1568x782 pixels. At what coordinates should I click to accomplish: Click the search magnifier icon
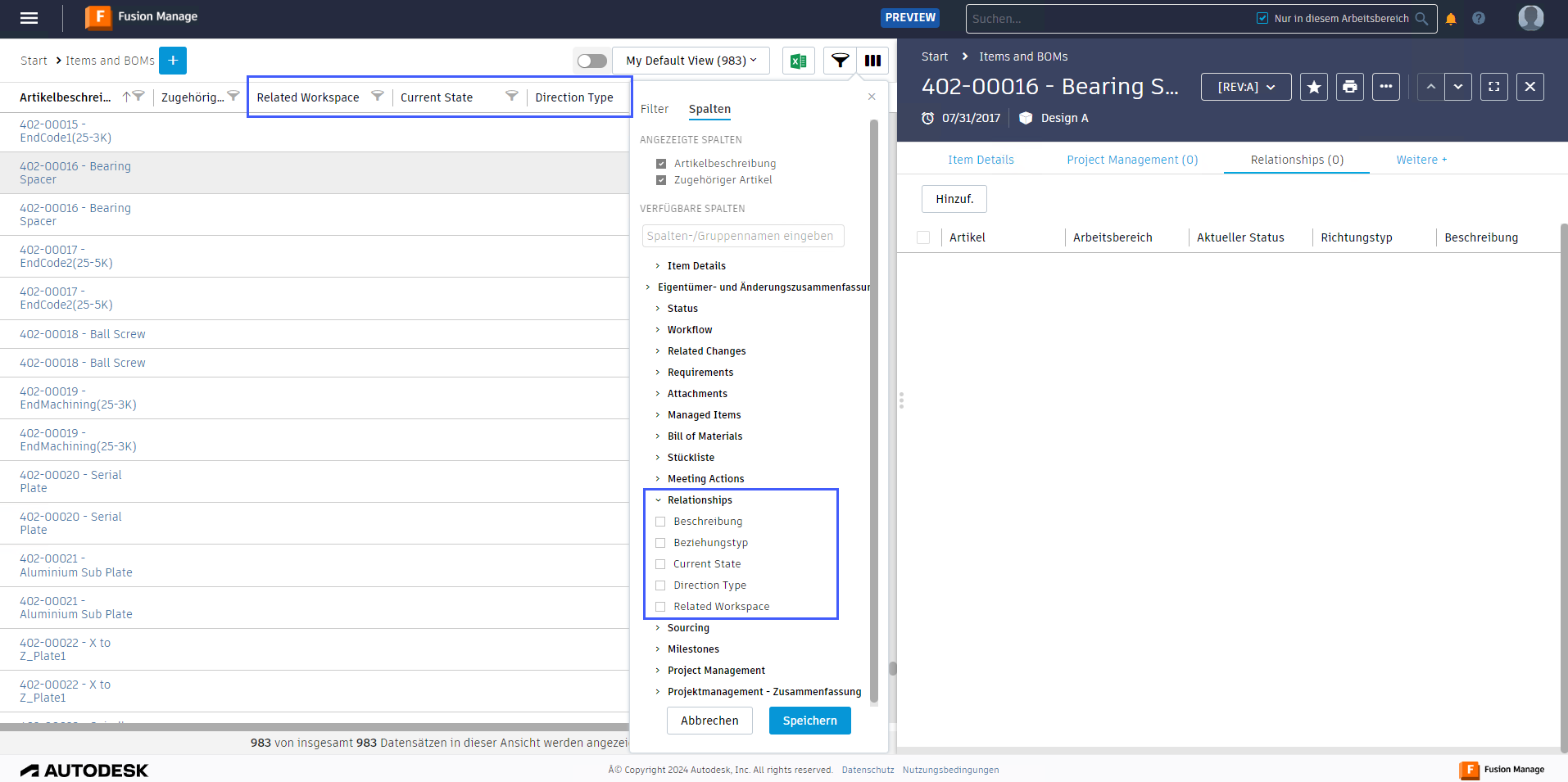pyautogui.click(x=1421, y=19)
